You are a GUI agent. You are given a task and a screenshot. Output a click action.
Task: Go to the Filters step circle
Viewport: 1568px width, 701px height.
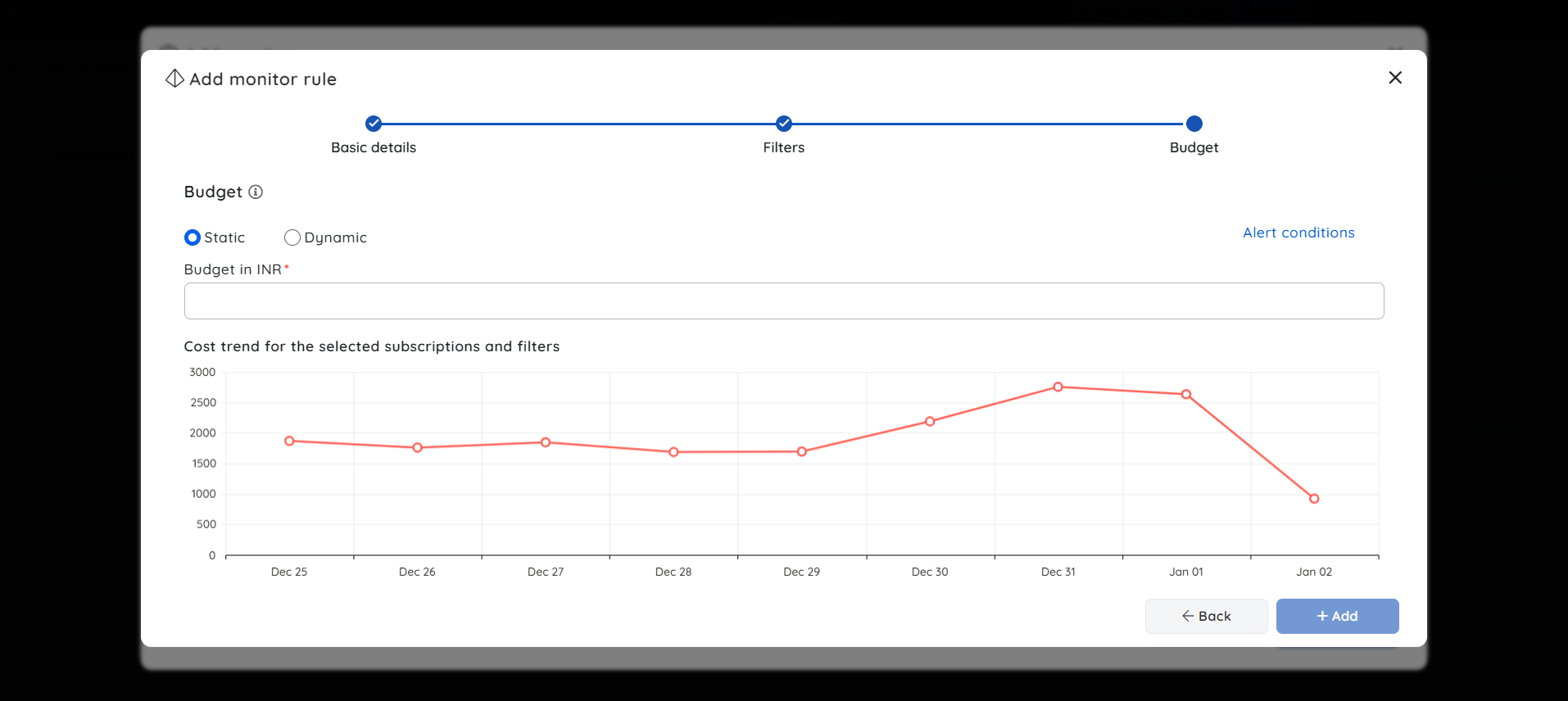tap(784, 124)
